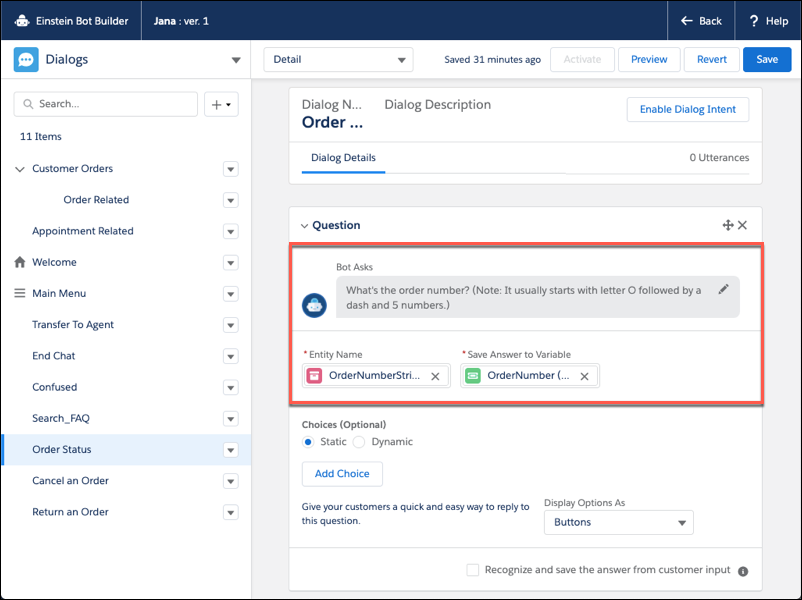The width and height of the screenshot is (802, 600).
Task: Switch to the 0 Utterances tab
Action: (x=719, y=158)
